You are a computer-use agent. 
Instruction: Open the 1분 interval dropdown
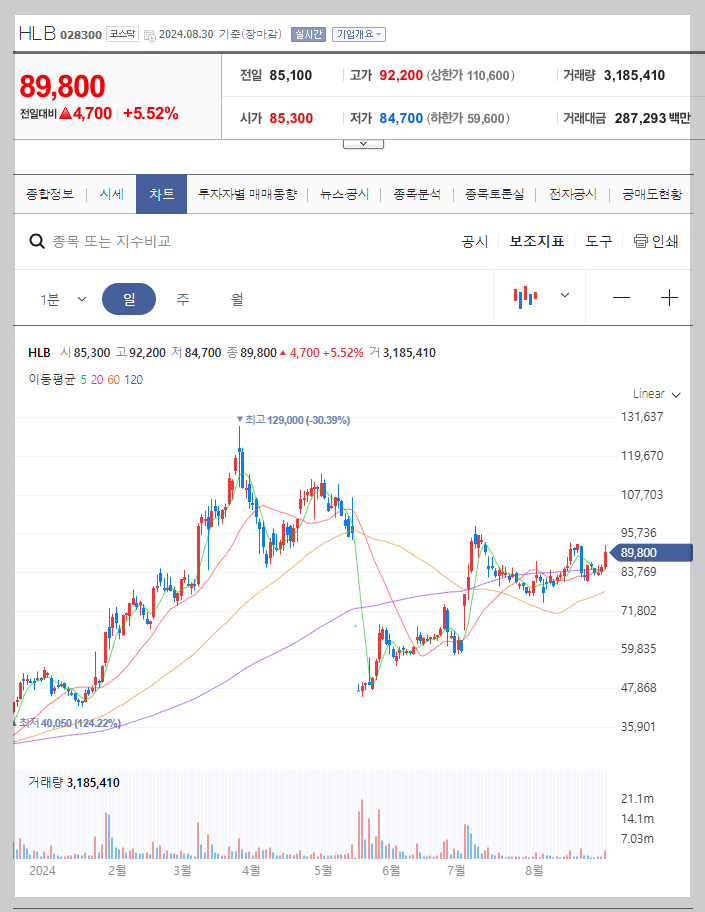tap(62, 298)
